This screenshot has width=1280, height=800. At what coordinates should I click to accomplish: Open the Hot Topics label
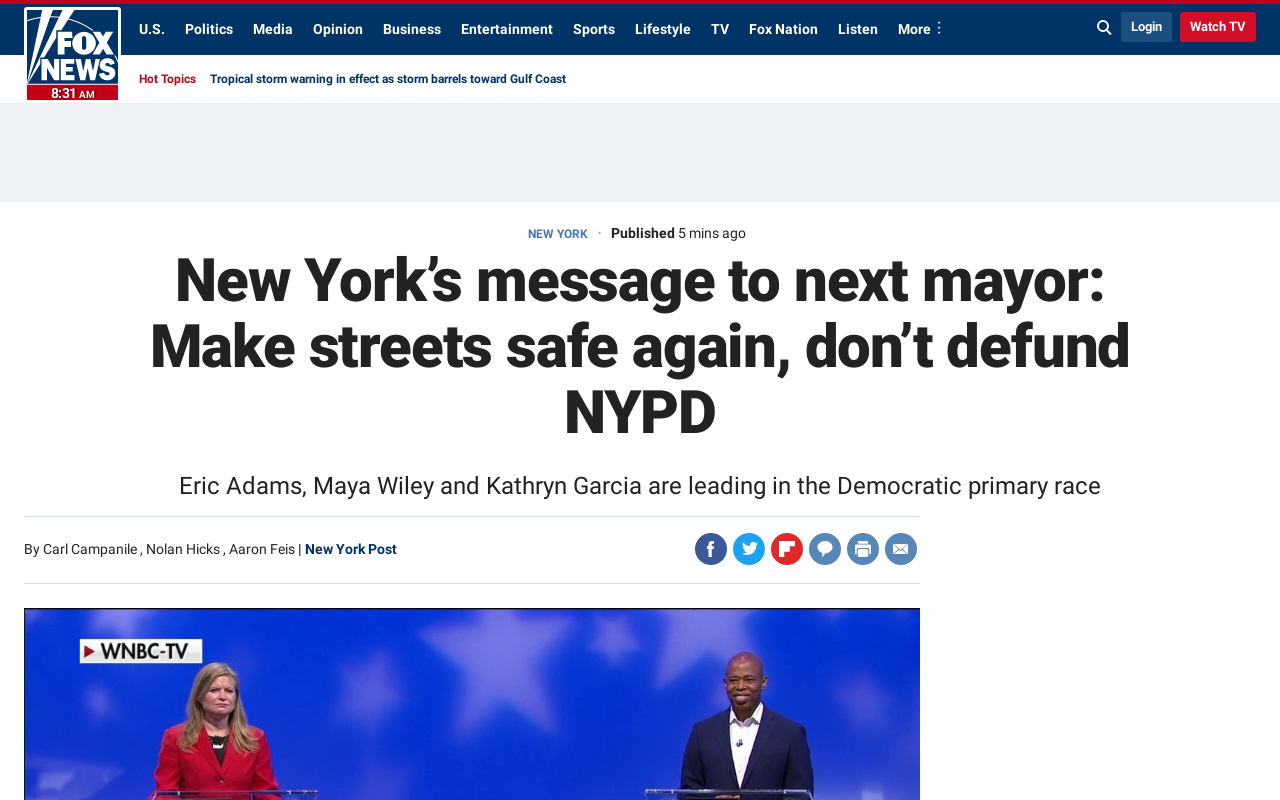(167, 79)
